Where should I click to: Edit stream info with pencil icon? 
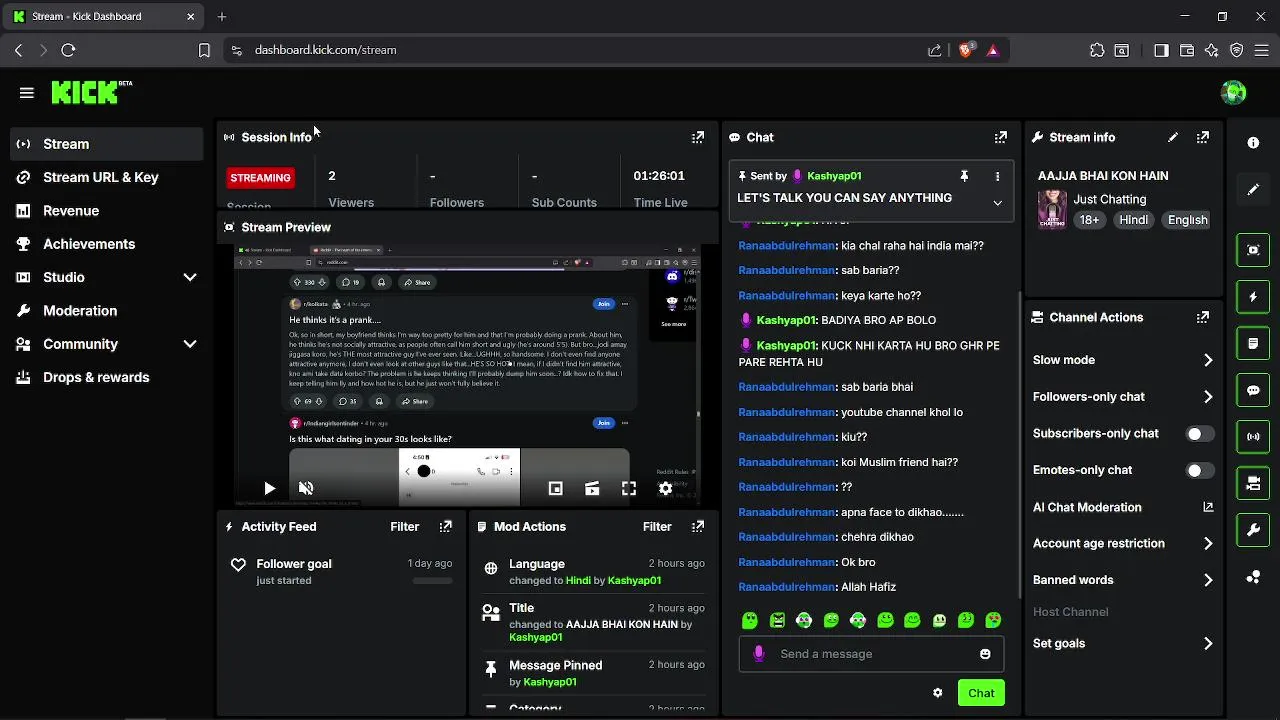(x=1173, y=137)
